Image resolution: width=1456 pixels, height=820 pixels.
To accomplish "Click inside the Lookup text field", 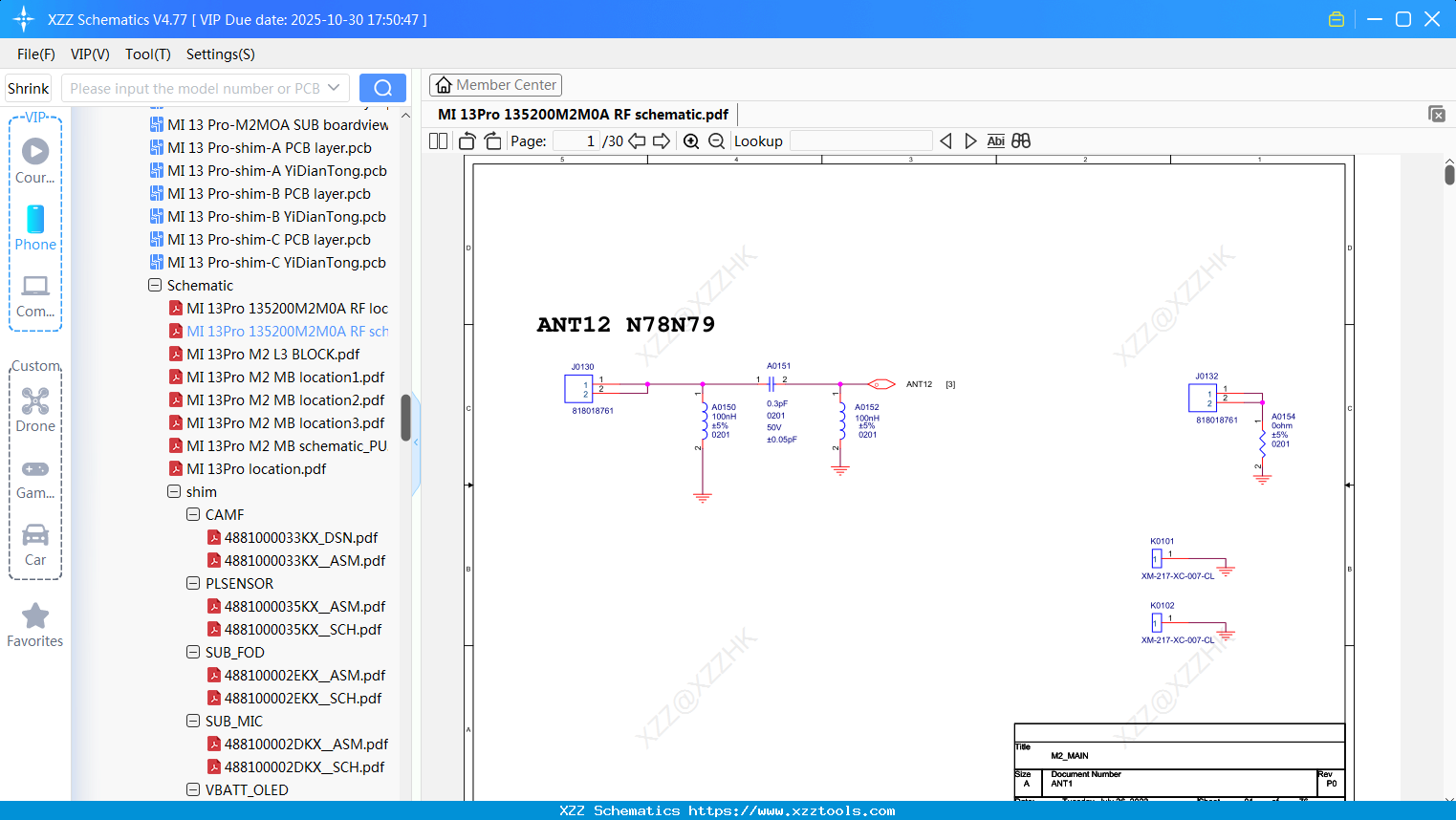I will click(860, 140).
